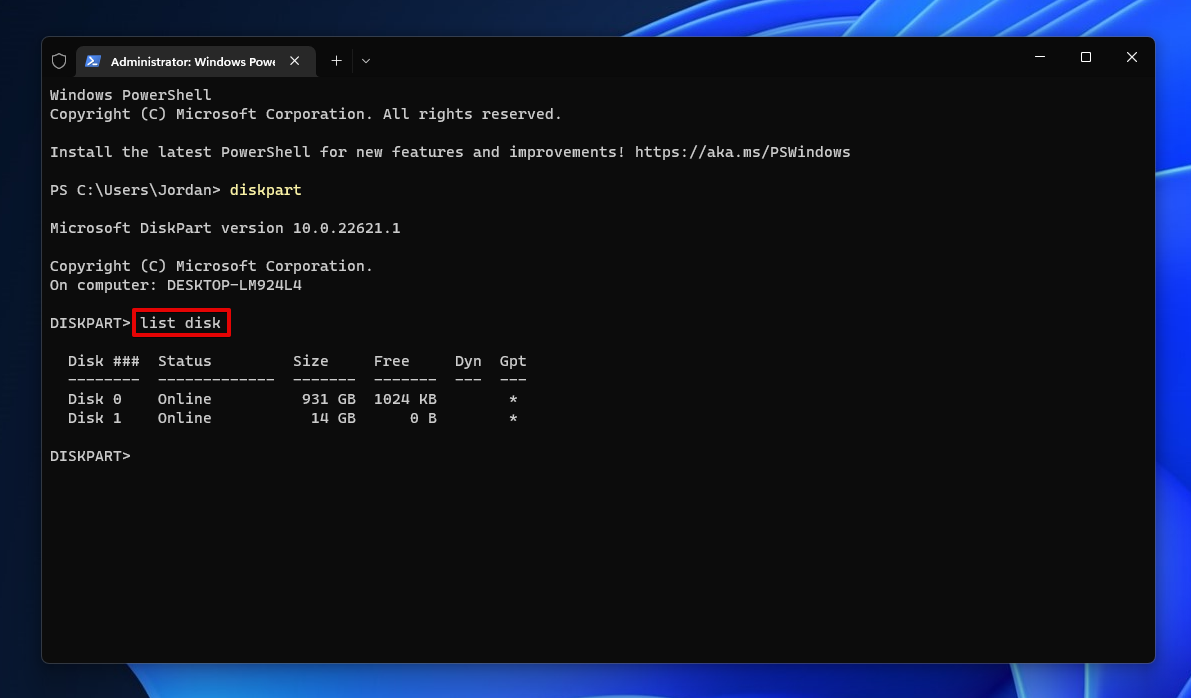Click the 'Copyright (C) Microsoft Corporation. All rights reserved.' line
The width and height of the screenshot is (1191, 698).
point(306,114)
